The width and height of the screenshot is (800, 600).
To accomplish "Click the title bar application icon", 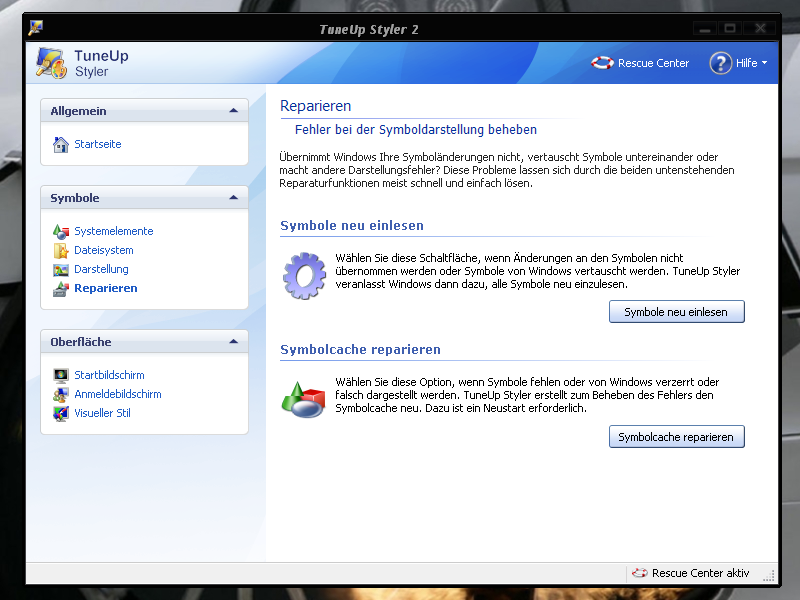I will point(36,28).
